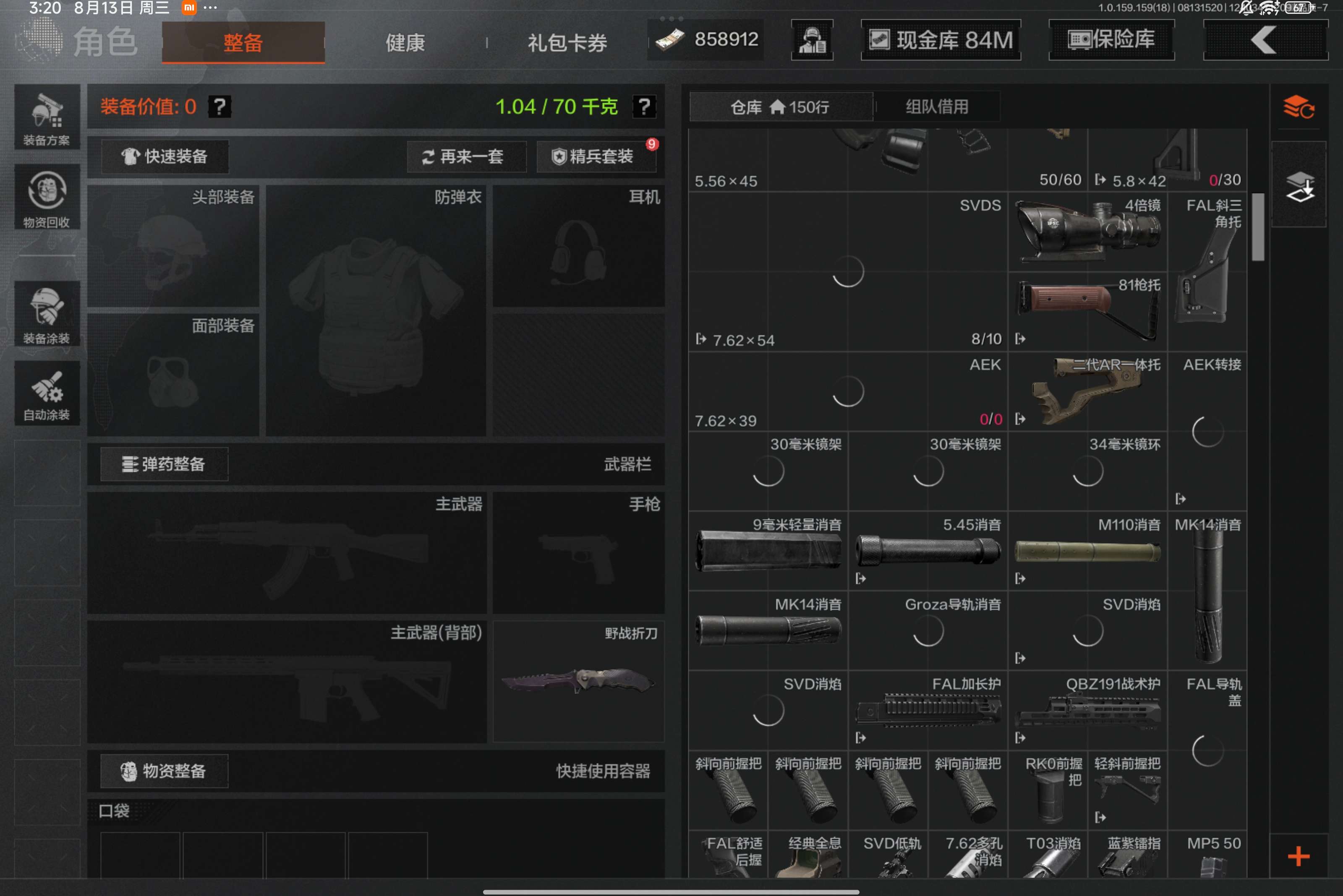Click the 快速装备 button
The width and height of the screenshot is (1343, 896).
click(165, 156)
